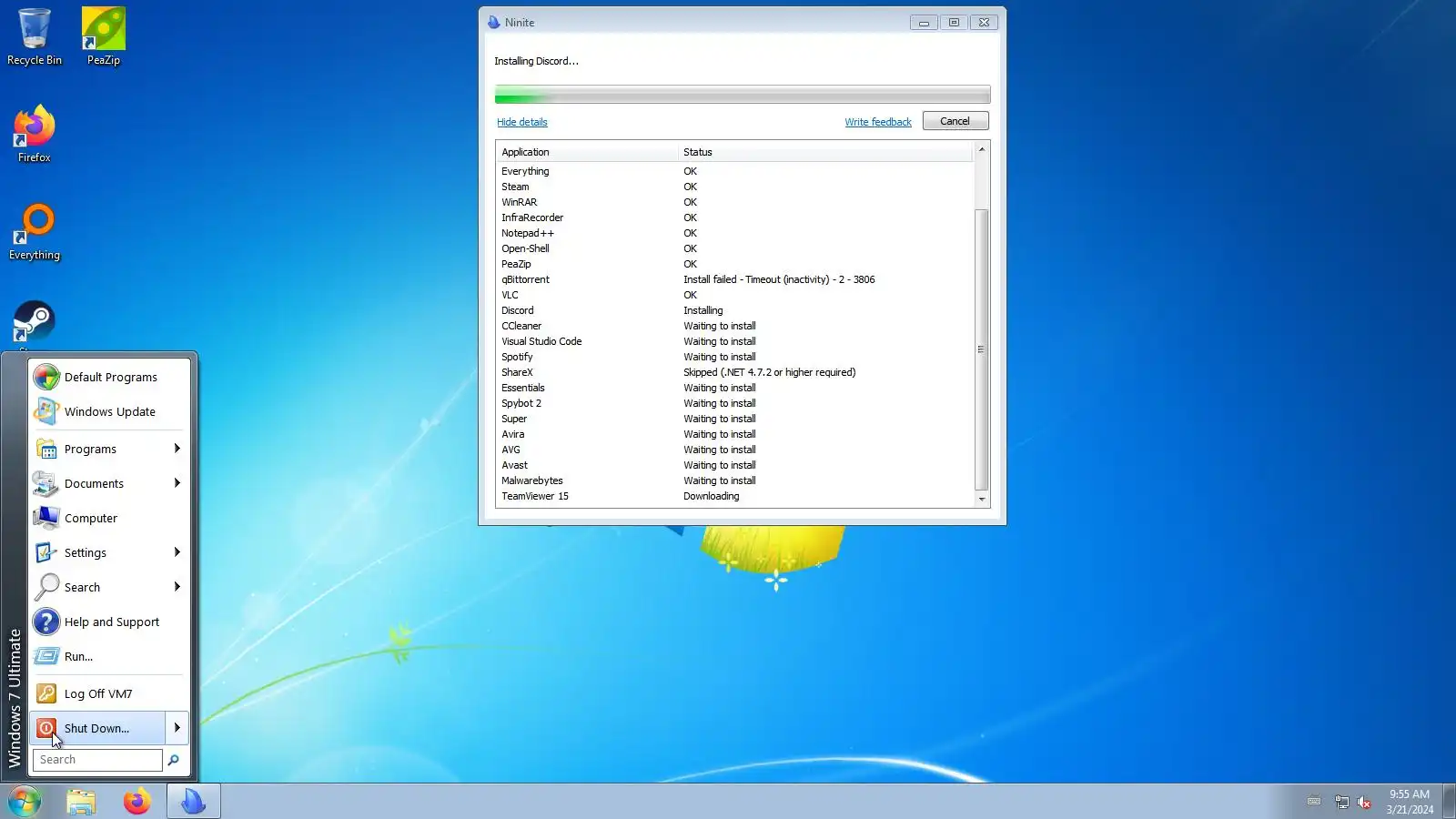This screenshot has height=819, width=1456.
Task: Click the details list scrollbar thumb
Action: pos(982,349)
